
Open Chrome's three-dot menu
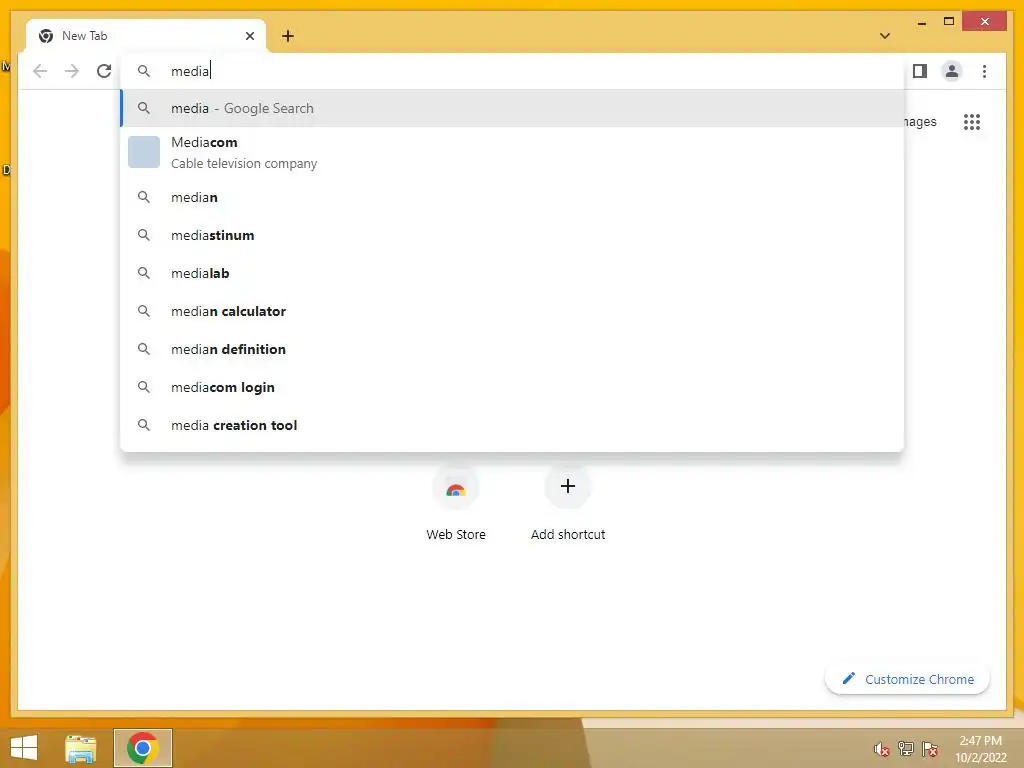pos(984,71)
